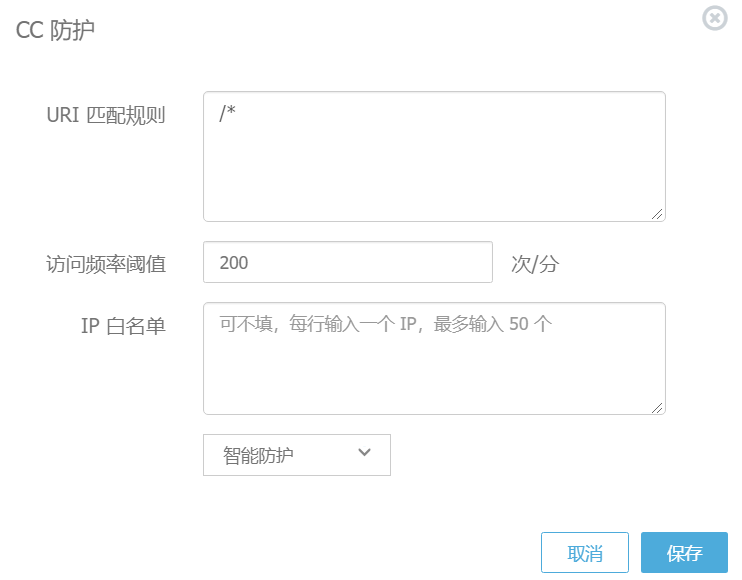
Task: Focus the IP 白名单 text area
Action: pos(434,358)
